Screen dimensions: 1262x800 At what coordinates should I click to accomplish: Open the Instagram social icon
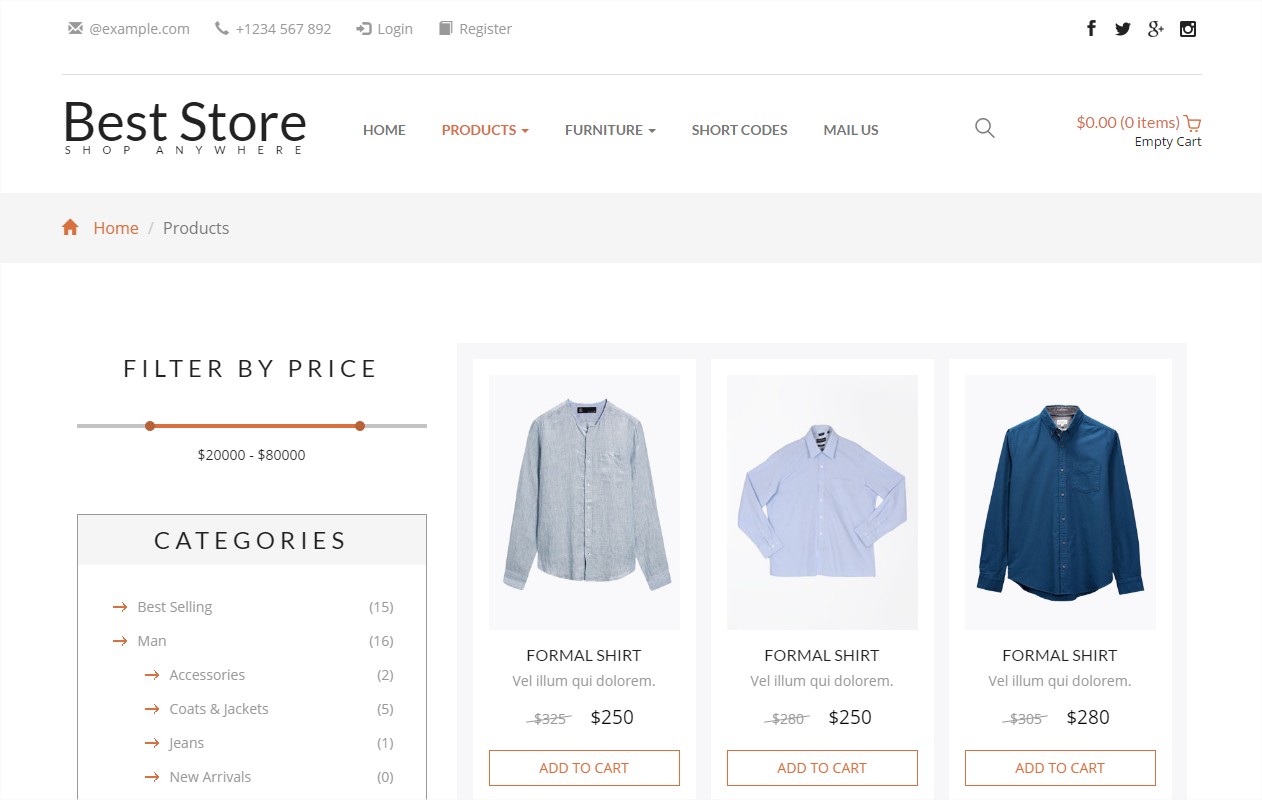pyautogui.click(x=1188, y=28)
